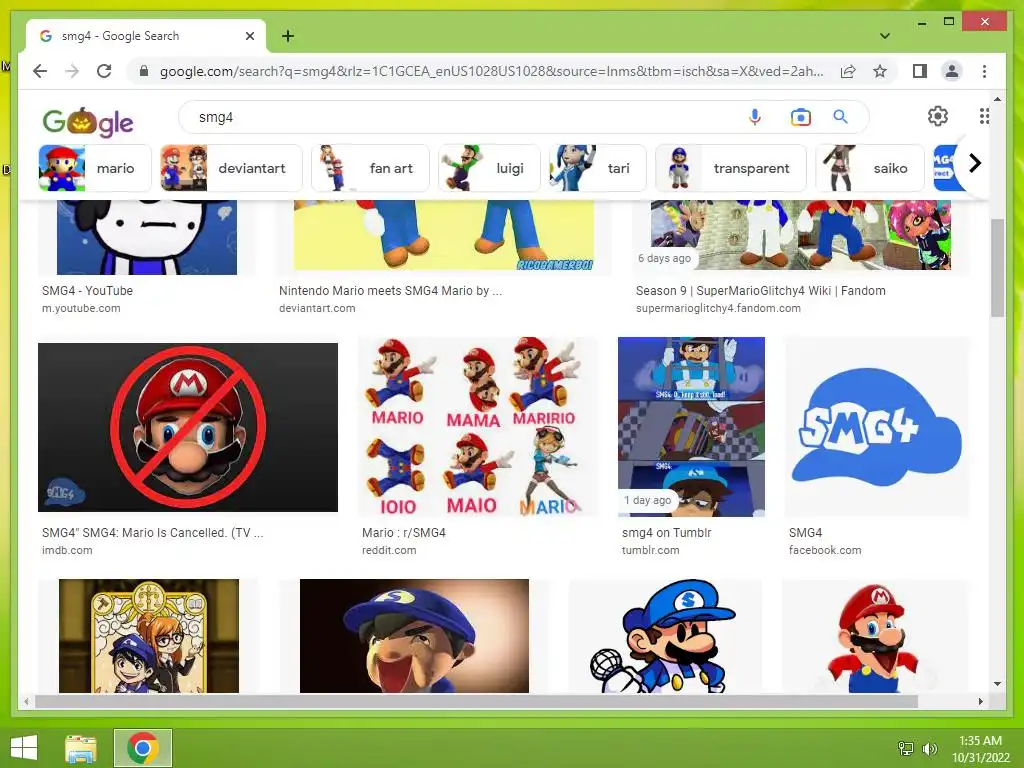The image size is (1024, 768).
Task: Share this page from the address bar
Action: coord(848,71)
